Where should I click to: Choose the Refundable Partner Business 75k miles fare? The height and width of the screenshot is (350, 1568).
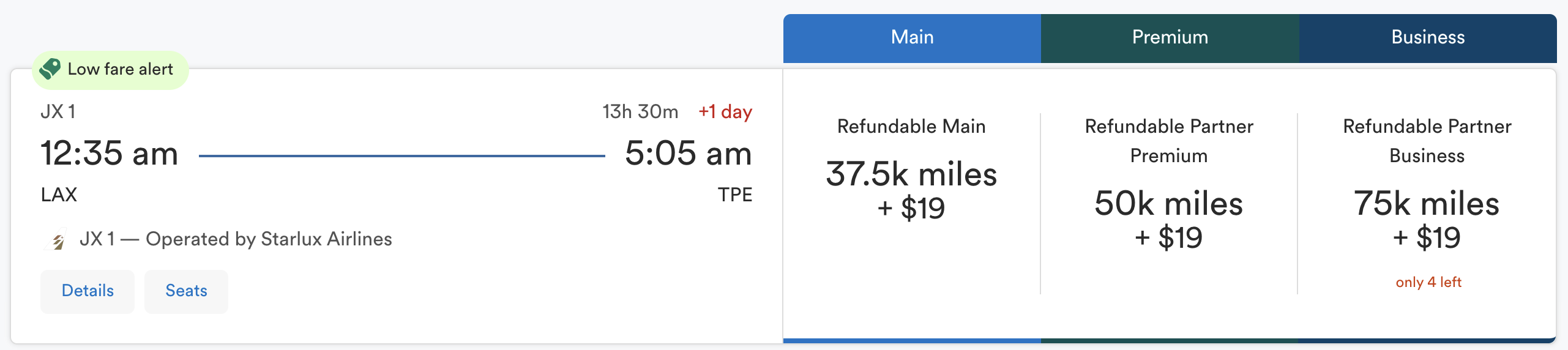click(x=1427, y=218)
